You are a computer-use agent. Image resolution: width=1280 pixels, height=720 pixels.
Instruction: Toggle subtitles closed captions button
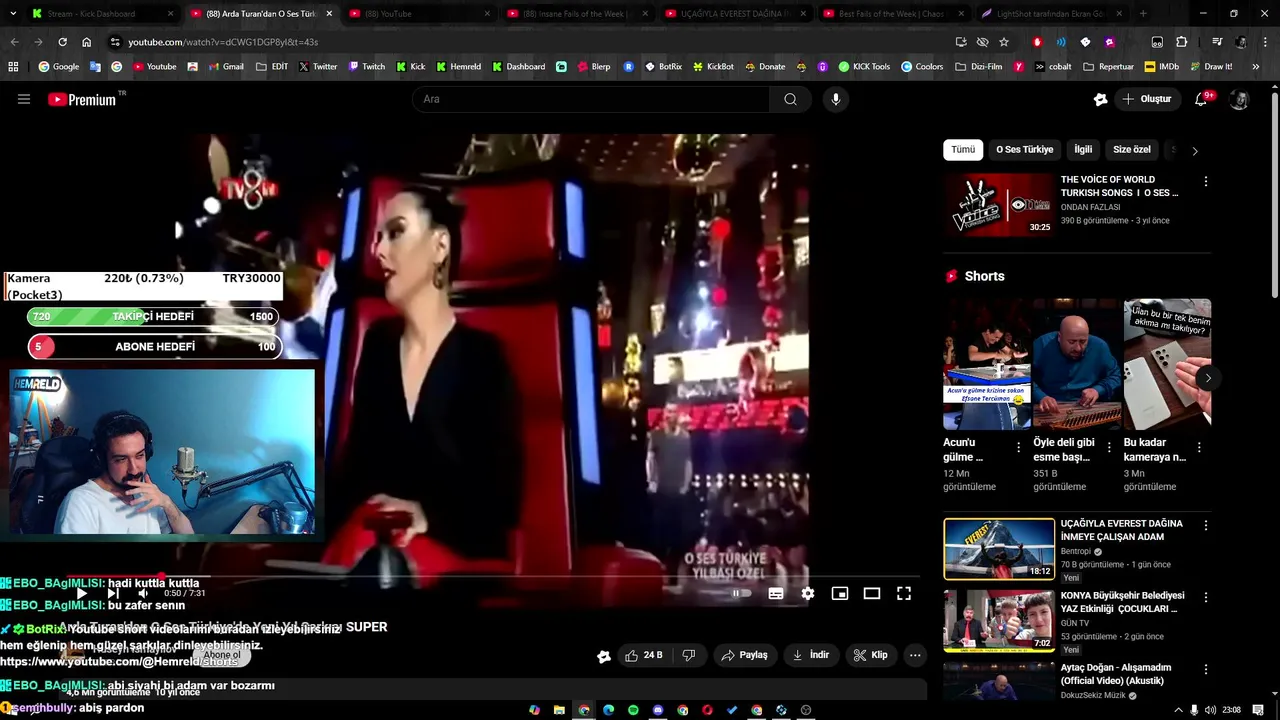click(775, 593)
